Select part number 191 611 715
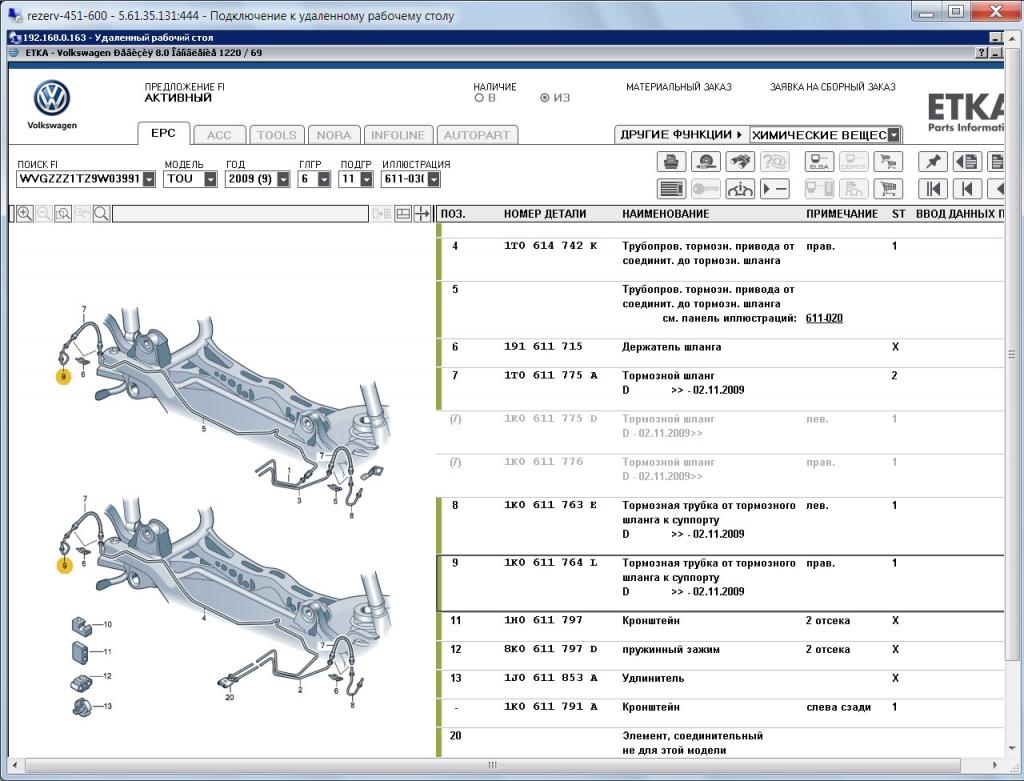The image size is (1024, 781). (543, 347)
